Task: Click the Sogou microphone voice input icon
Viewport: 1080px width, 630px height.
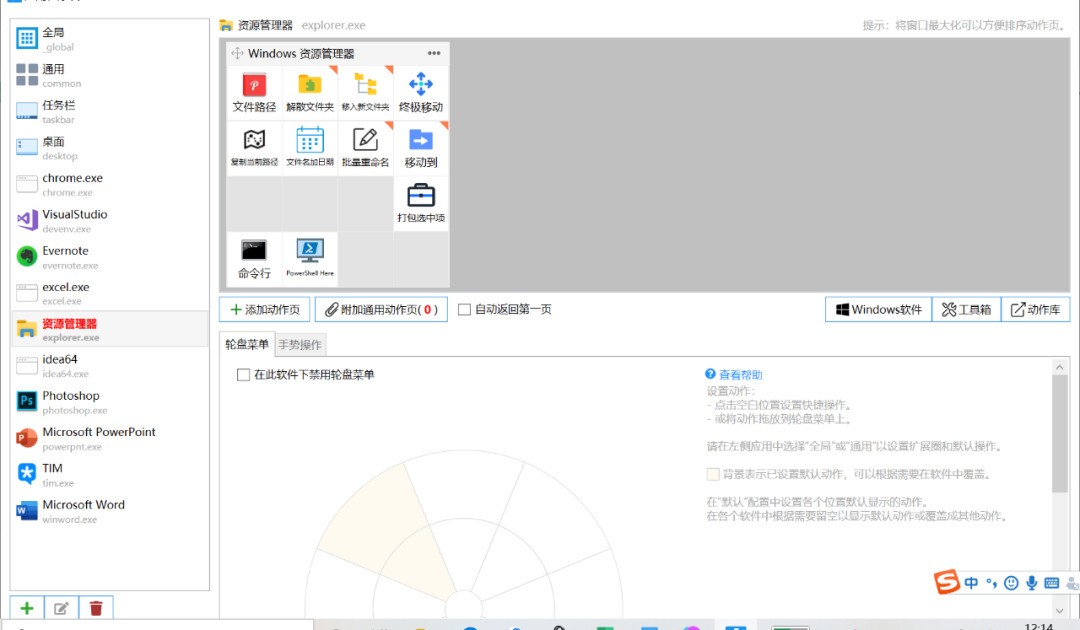Action: point(1031,583)
